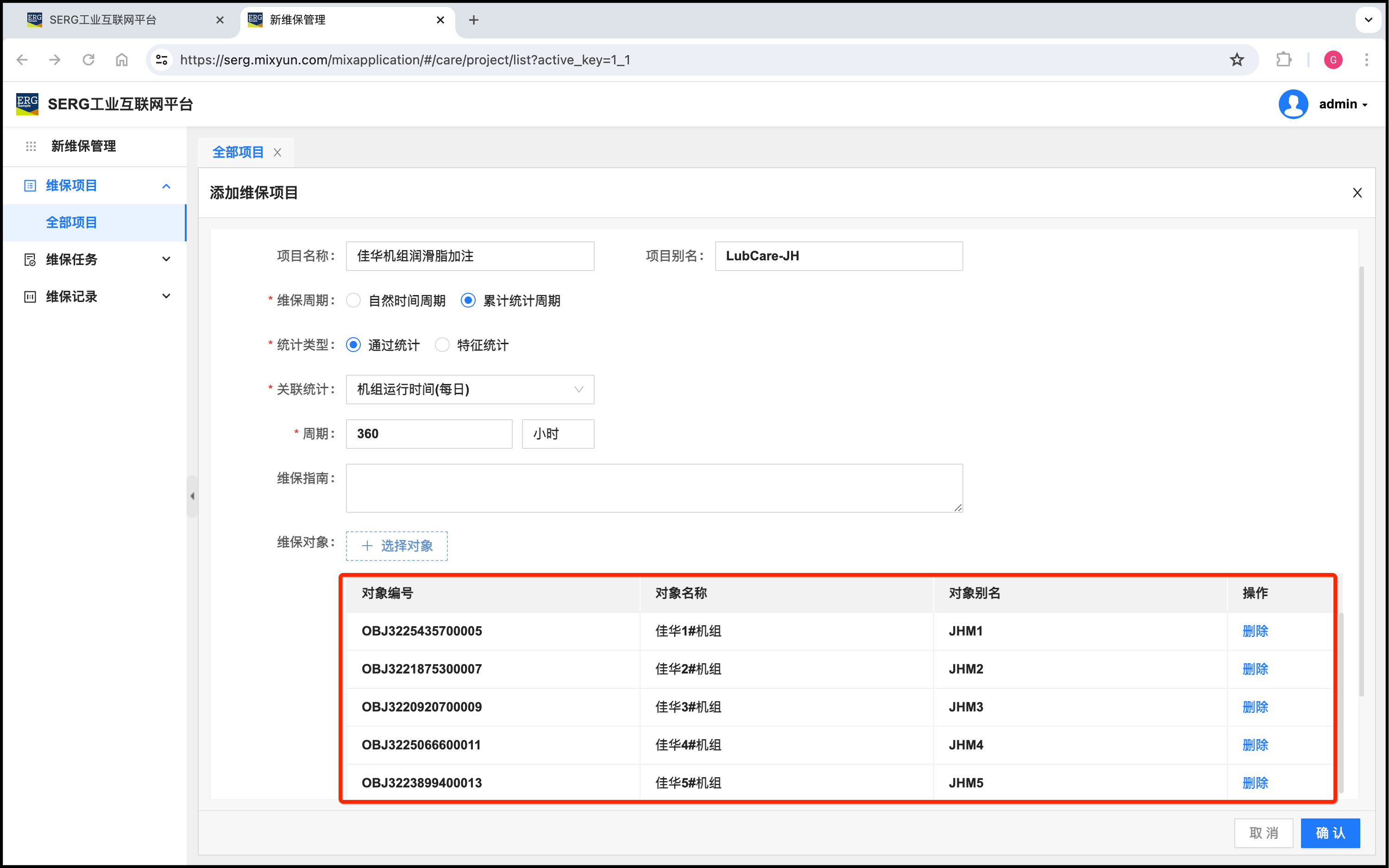Open the browser extensions puzzle icon
Viewport: 1389px width, 868px height.
click(1283, 60)
